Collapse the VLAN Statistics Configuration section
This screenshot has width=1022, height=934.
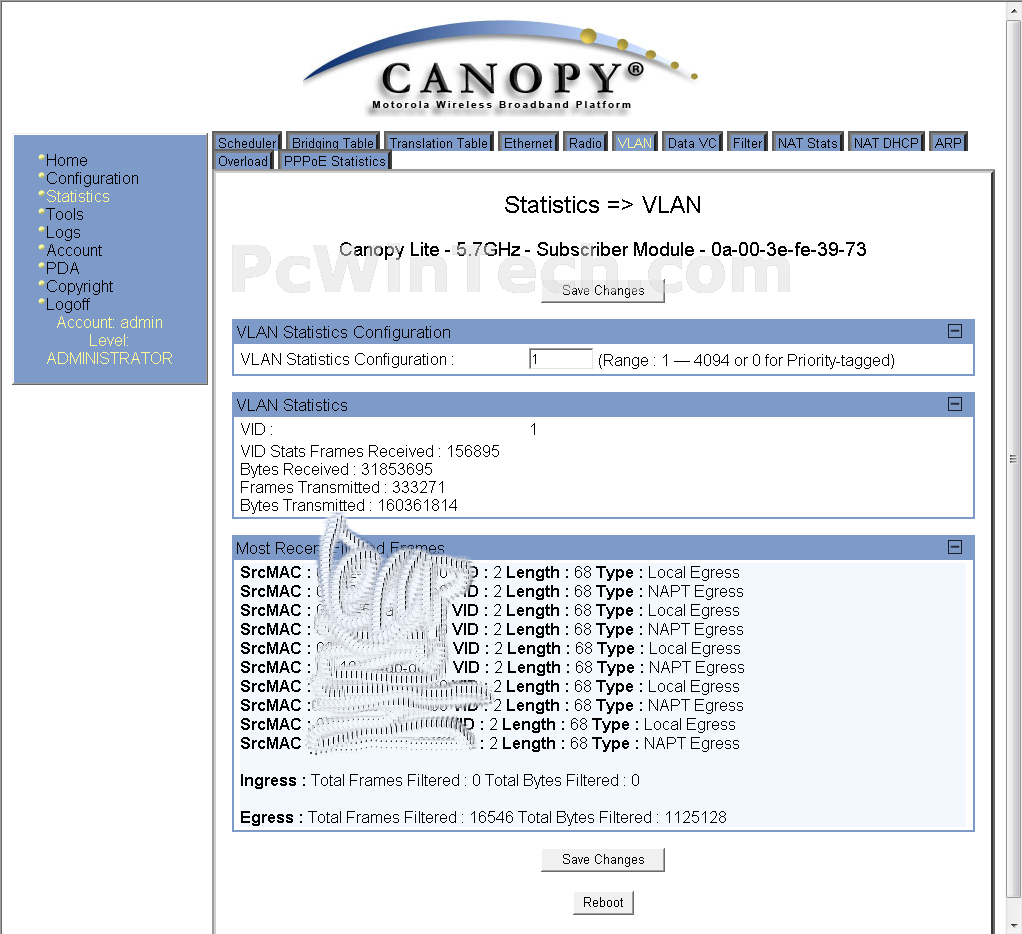[x=954, y=331]
